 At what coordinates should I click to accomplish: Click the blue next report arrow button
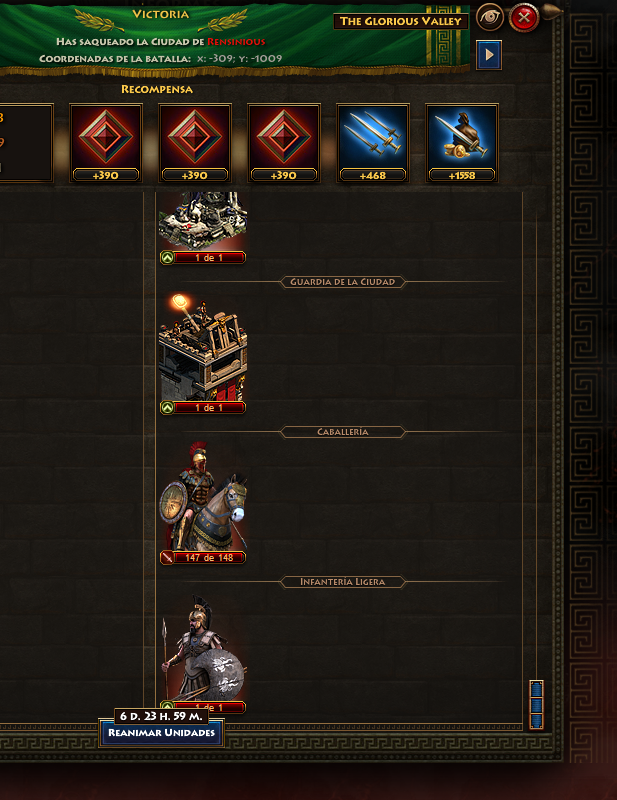click(489, 55)
